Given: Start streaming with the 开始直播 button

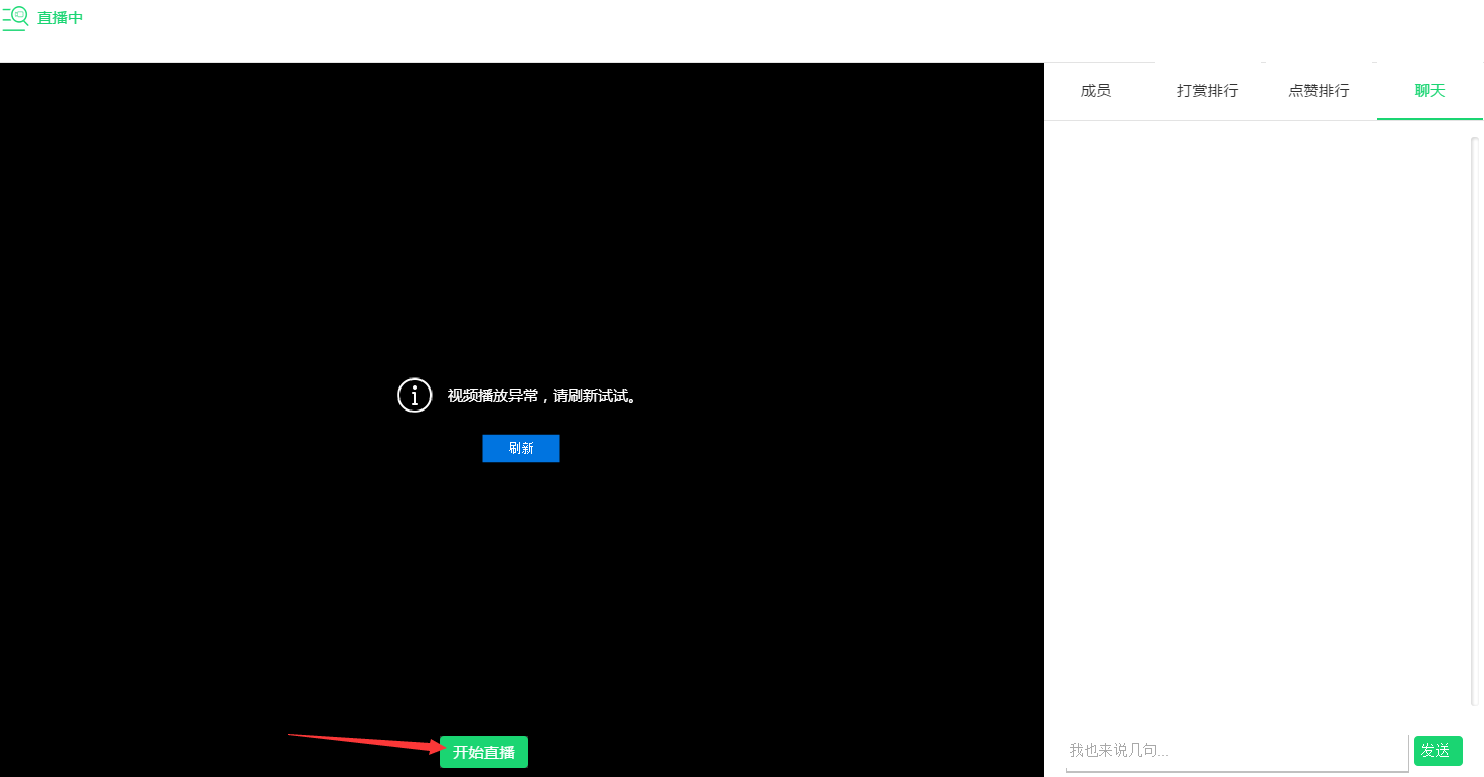Looking at the screenshot, I should (x=484, y=752).
